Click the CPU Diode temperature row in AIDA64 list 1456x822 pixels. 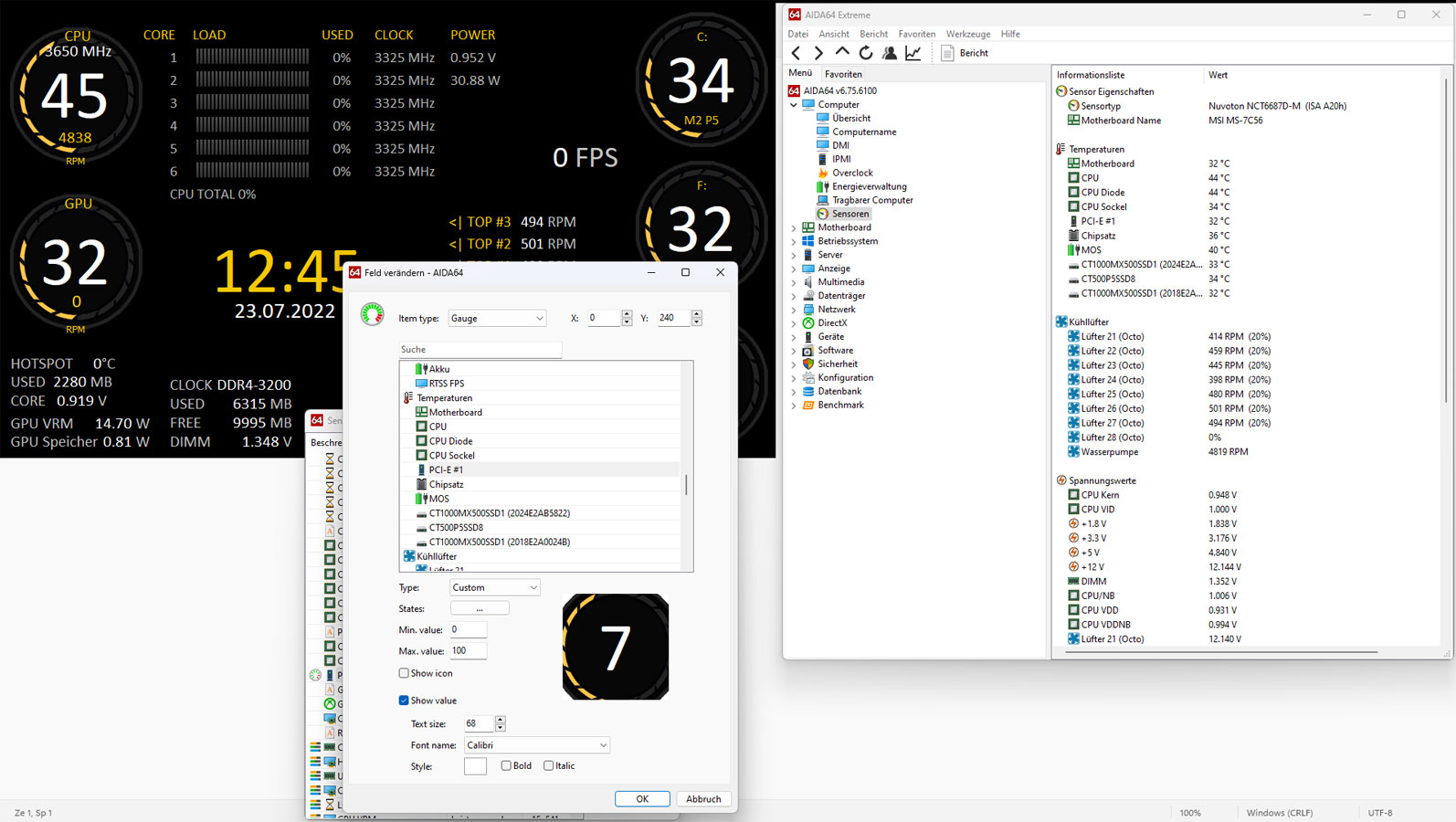coord(1246,193)
